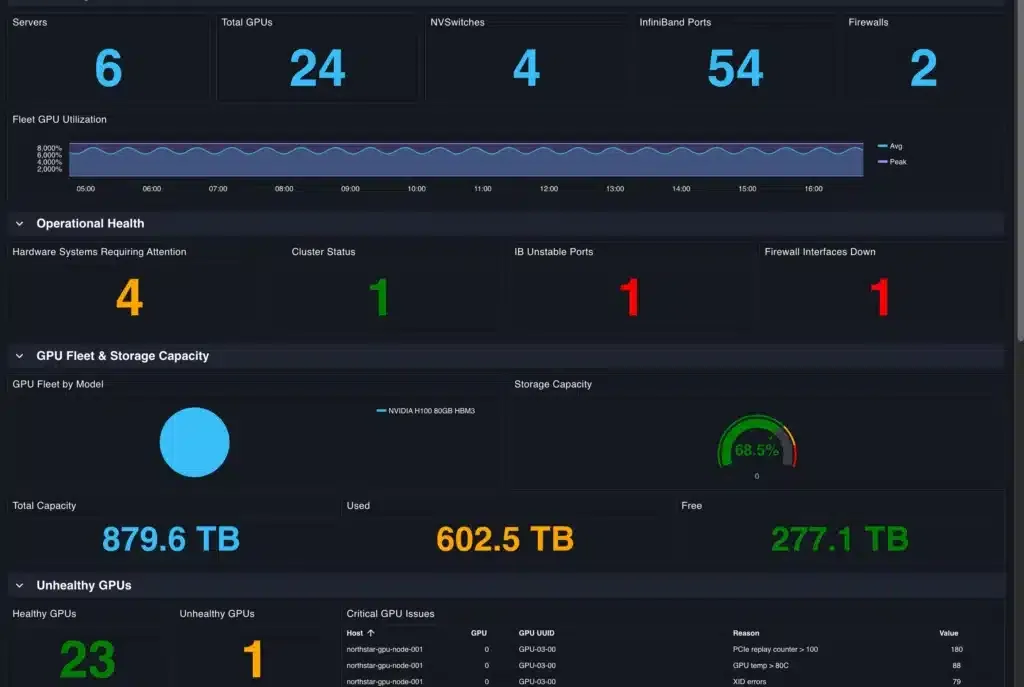Click the Used value 602.5 TB
Image resolution: width=1024 pixels, height=687 pixels.
coord(505,539)
